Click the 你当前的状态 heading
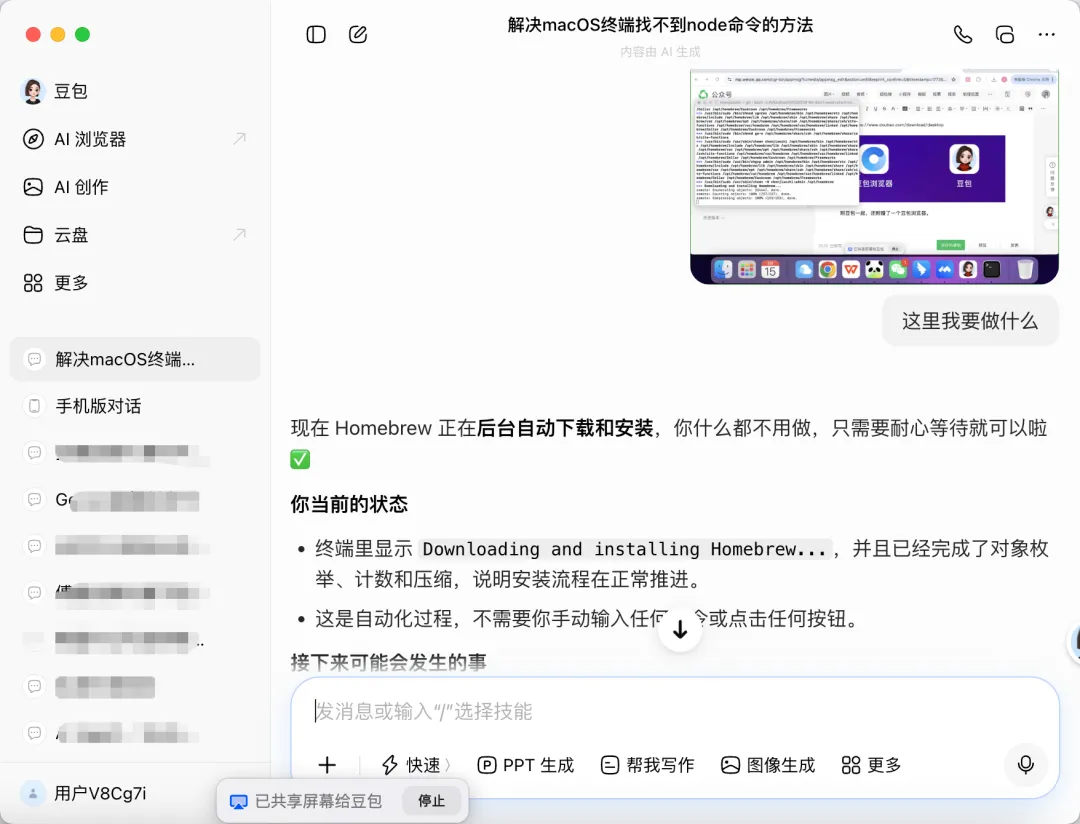Image resolution: width=1080 pixels, height=824 pixels. point(349,504)
